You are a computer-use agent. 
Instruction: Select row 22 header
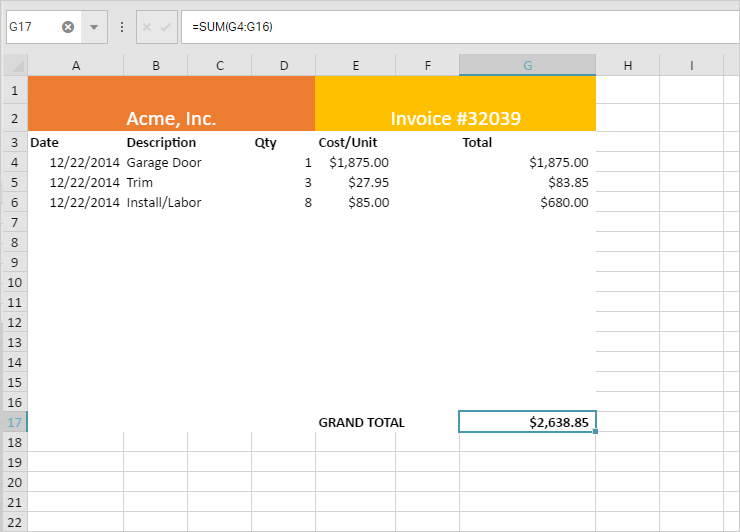tap(15, 522)
